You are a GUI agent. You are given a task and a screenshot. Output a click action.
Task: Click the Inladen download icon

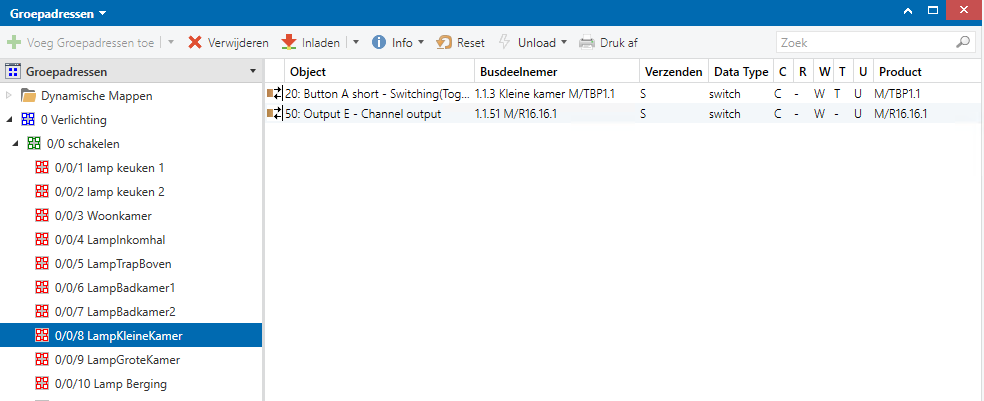pos(289,43)
